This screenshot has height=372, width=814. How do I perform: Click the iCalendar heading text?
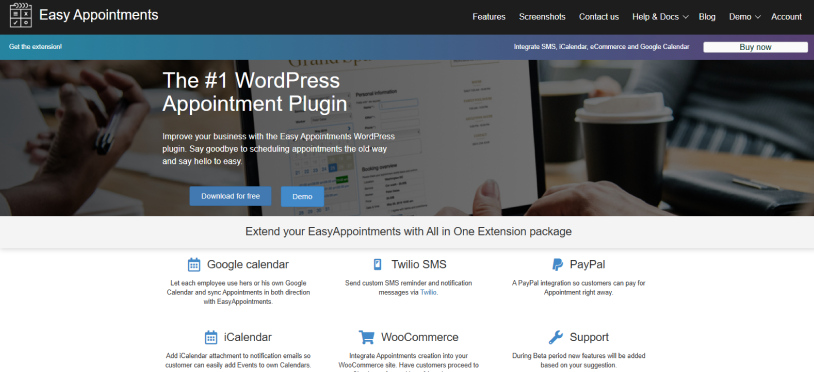(248, 337)
